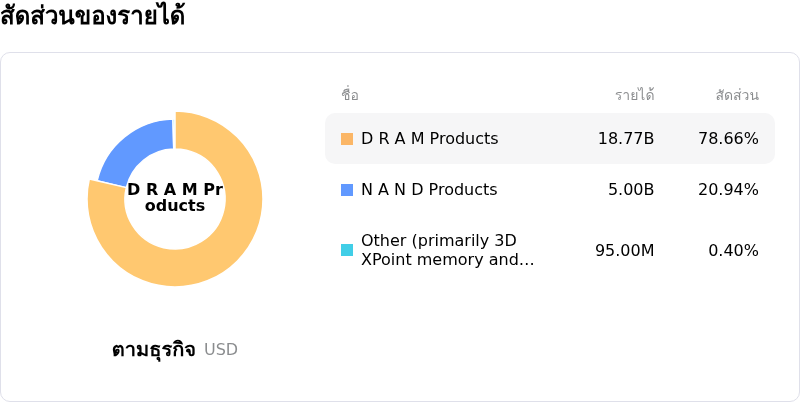
Task: Click the สัดส่วนของรายได้ heading
Action: point(93,17)
